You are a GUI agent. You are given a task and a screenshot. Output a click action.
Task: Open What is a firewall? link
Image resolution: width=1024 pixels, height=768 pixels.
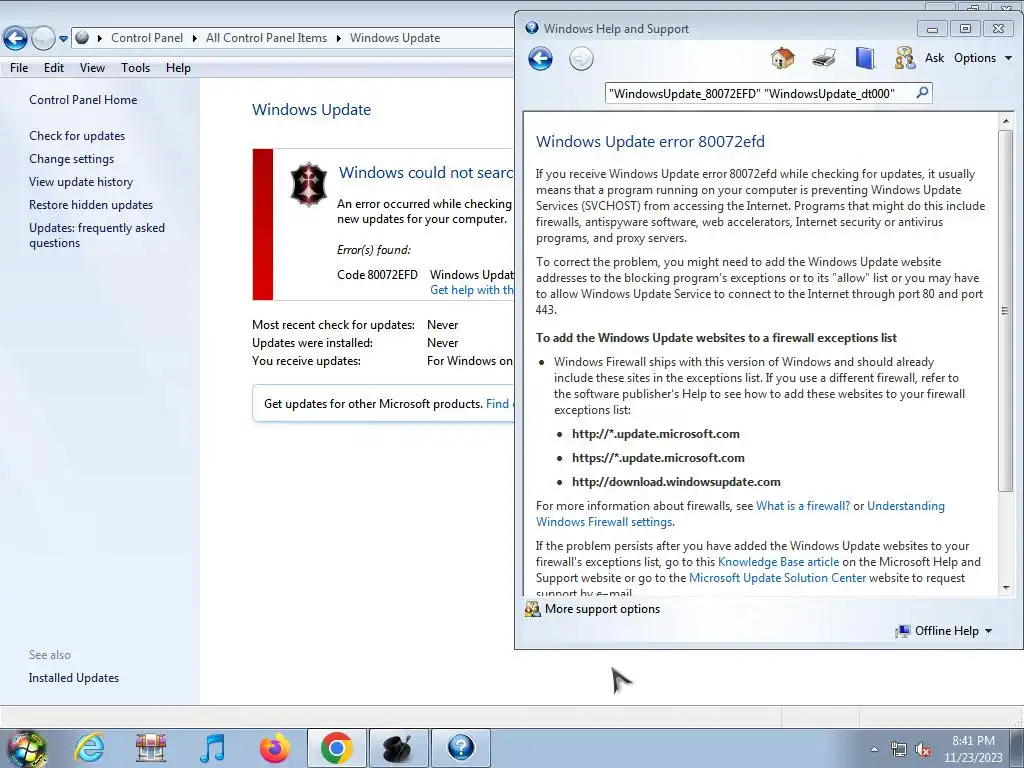tap(803, 505)
